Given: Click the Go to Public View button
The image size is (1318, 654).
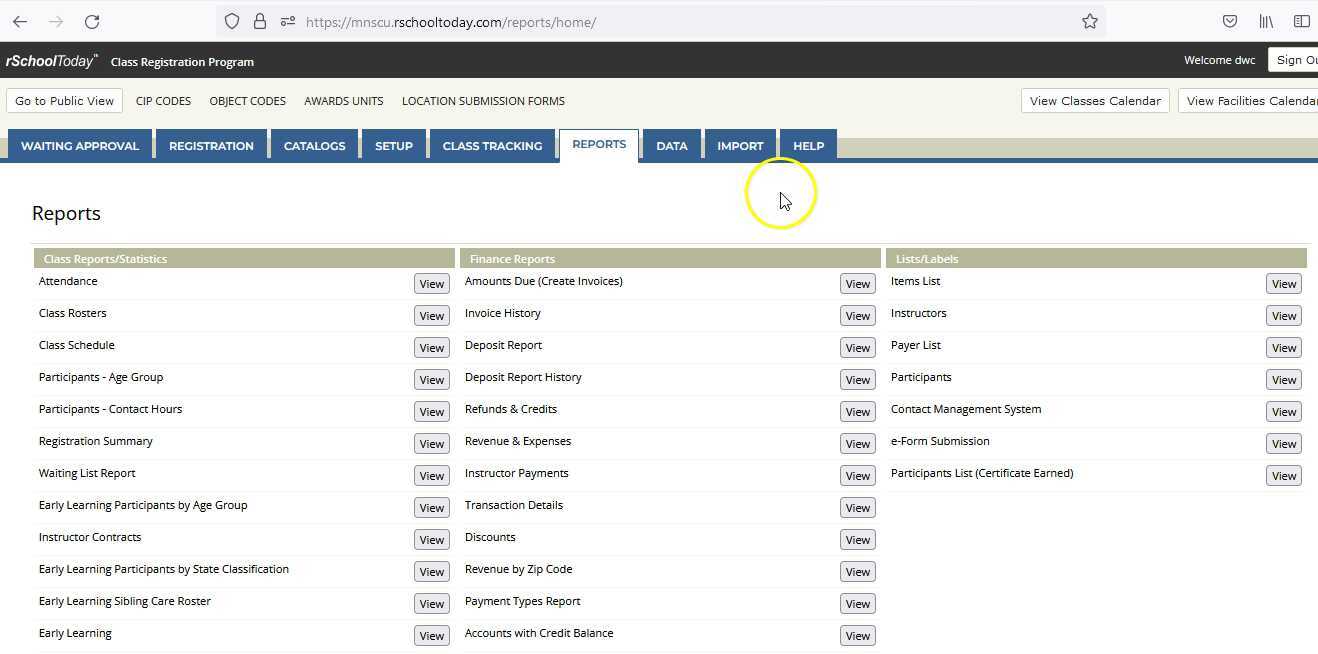Looking at the screenshot, I should [x=65, y=101].
